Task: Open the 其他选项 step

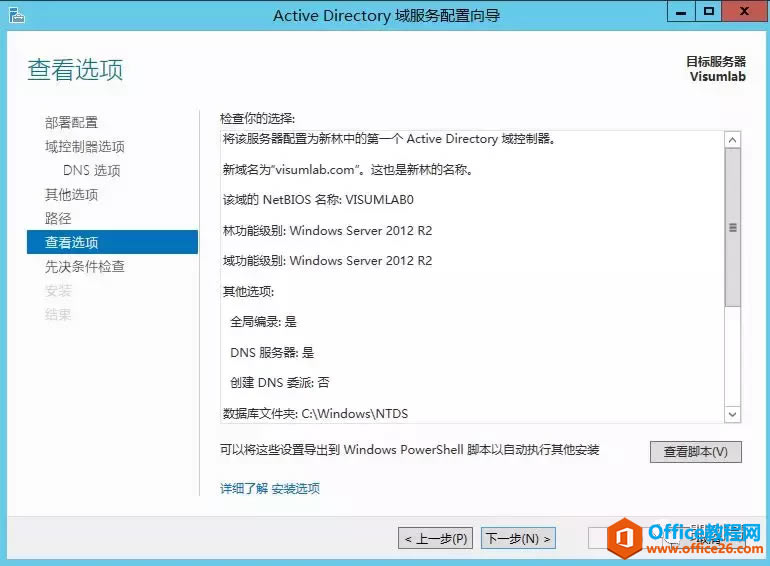Action: (x=71, y=194)
